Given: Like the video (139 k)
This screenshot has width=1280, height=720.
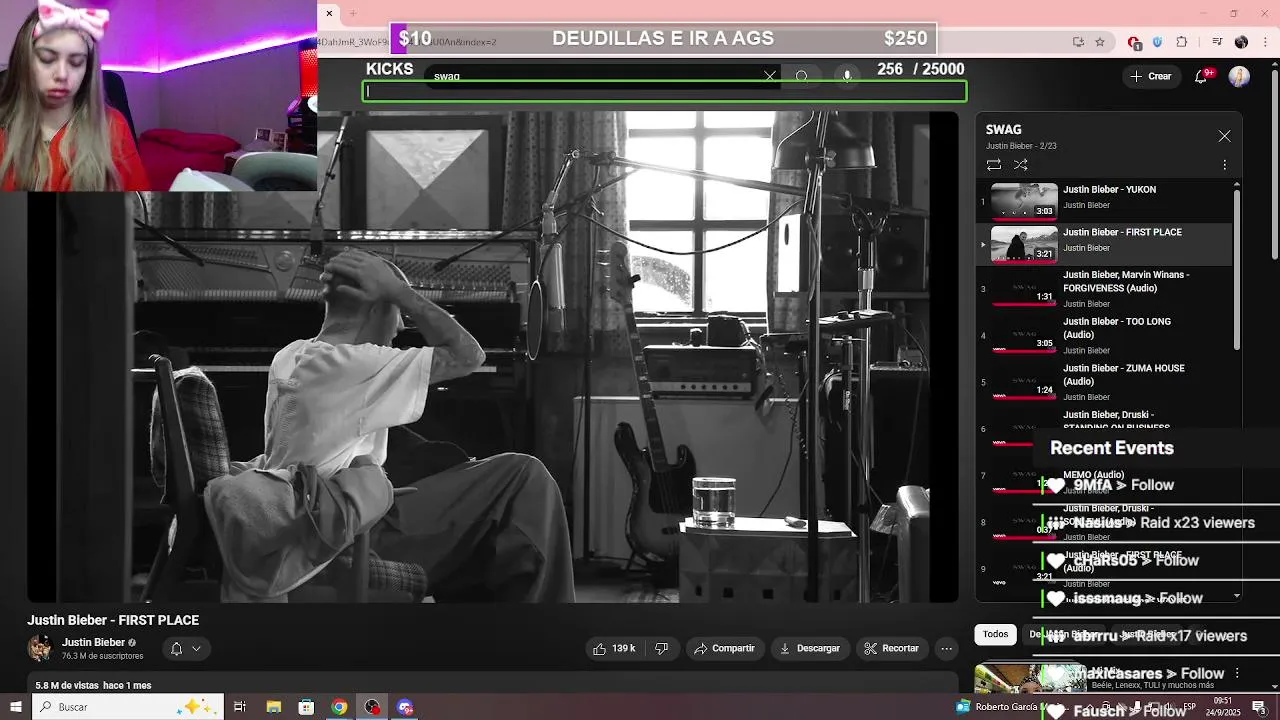Looking at the screenshot, I should click(x=614, y=648).
